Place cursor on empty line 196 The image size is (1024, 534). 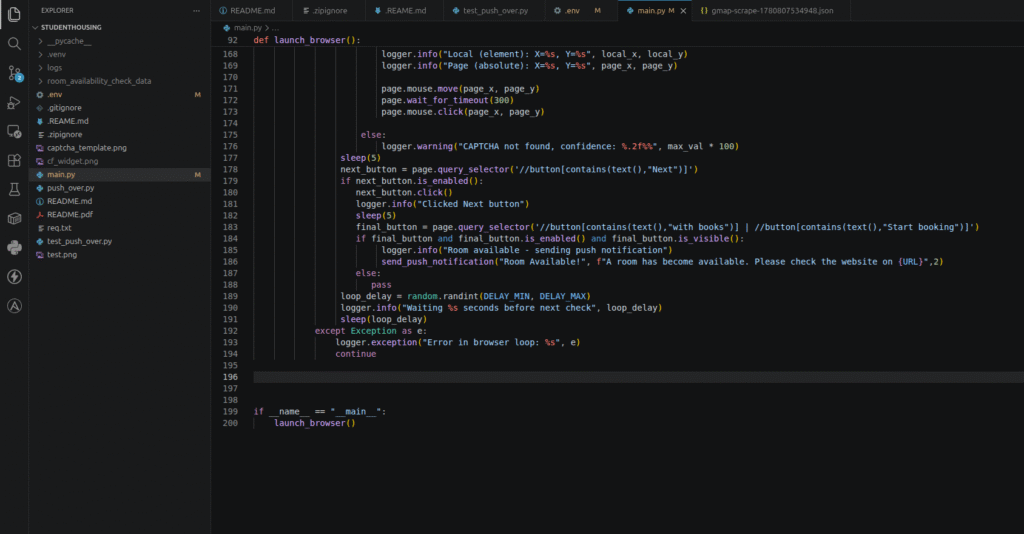[x=638, y=377]
